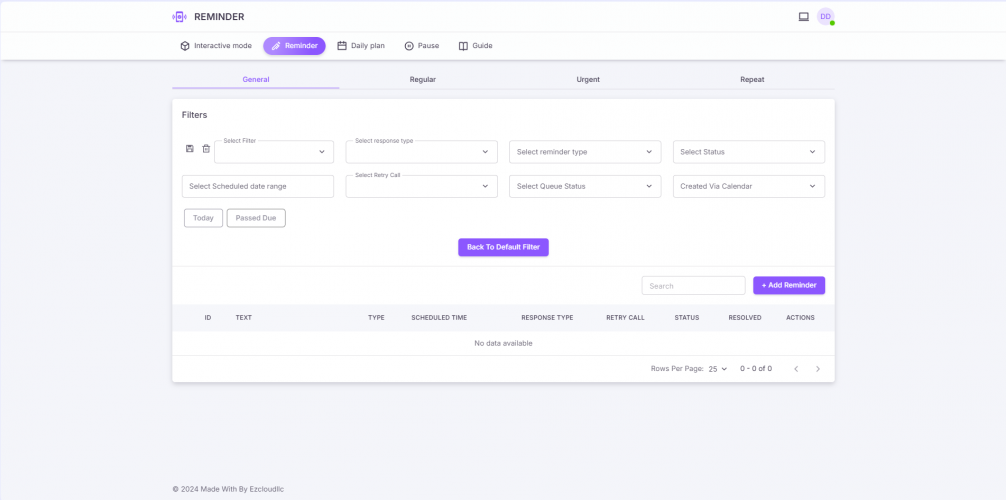The height and width of the screenshot is (500, 1006).
Task: Go to next page arrow
Action: pyautogui.click(x=817, y=369)
